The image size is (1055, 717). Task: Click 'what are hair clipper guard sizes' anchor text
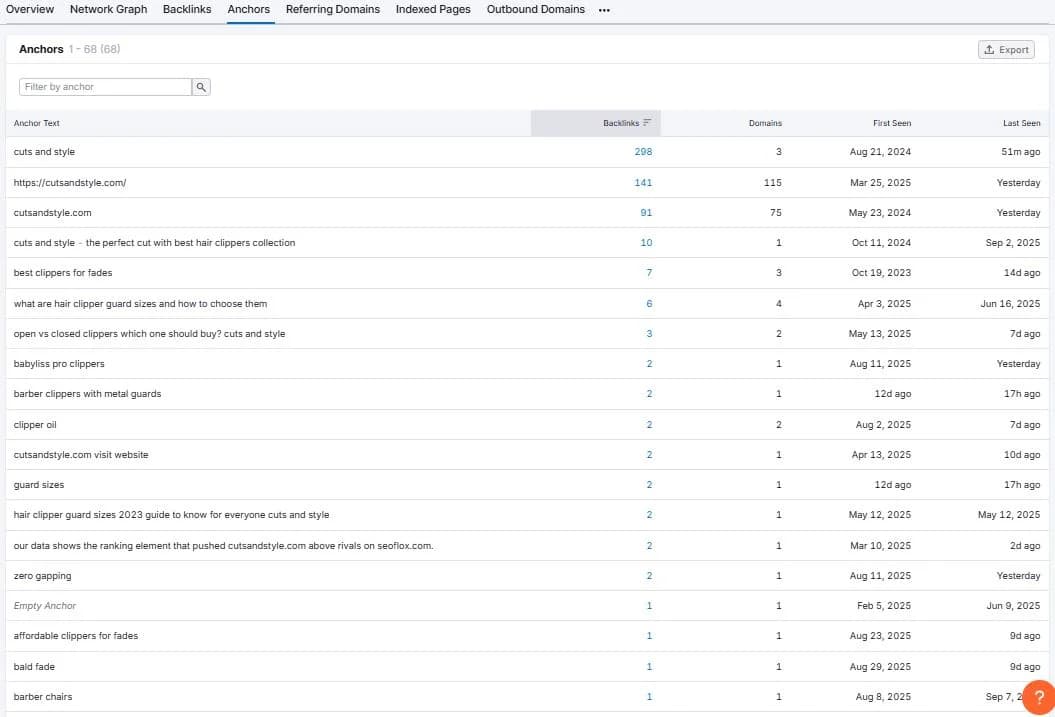tap(140, 304)
